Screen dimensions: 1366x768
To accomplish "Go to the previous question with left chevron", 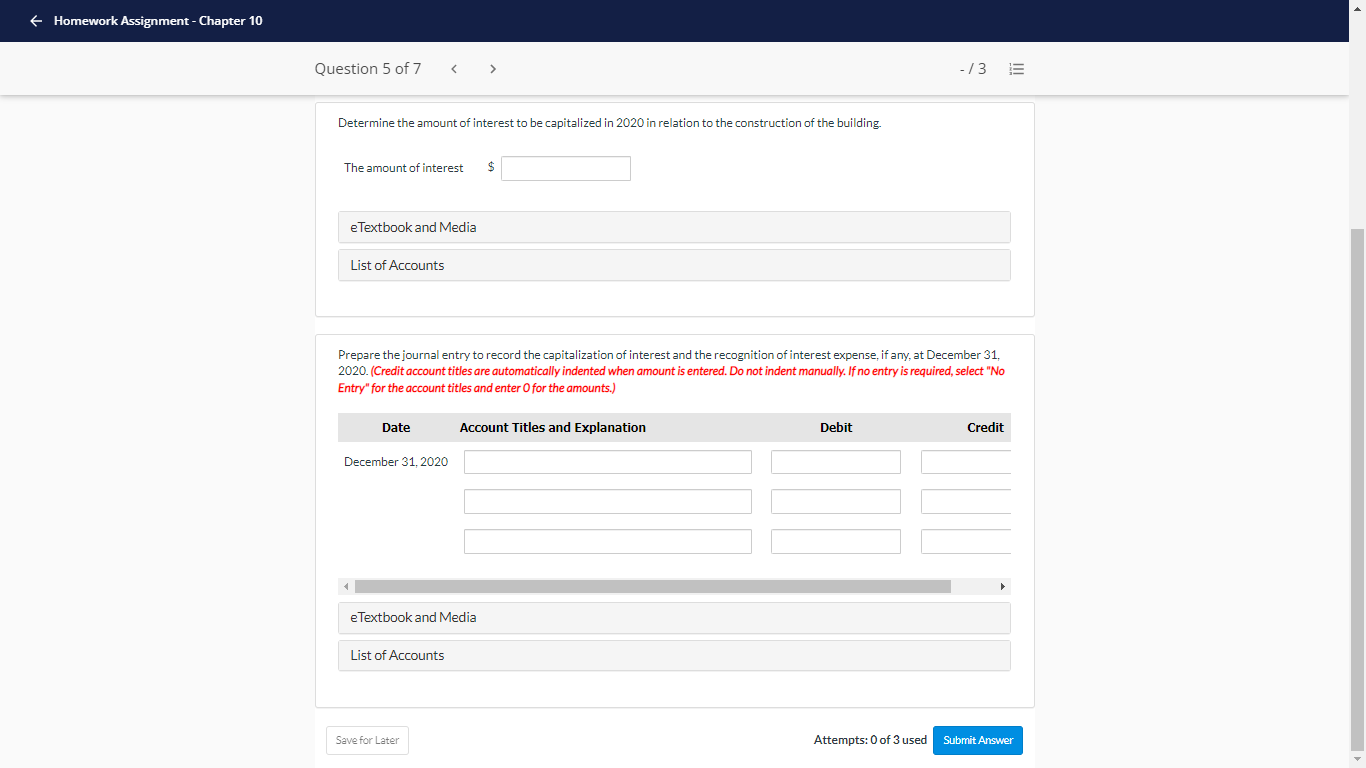I will tap(454, 68).
